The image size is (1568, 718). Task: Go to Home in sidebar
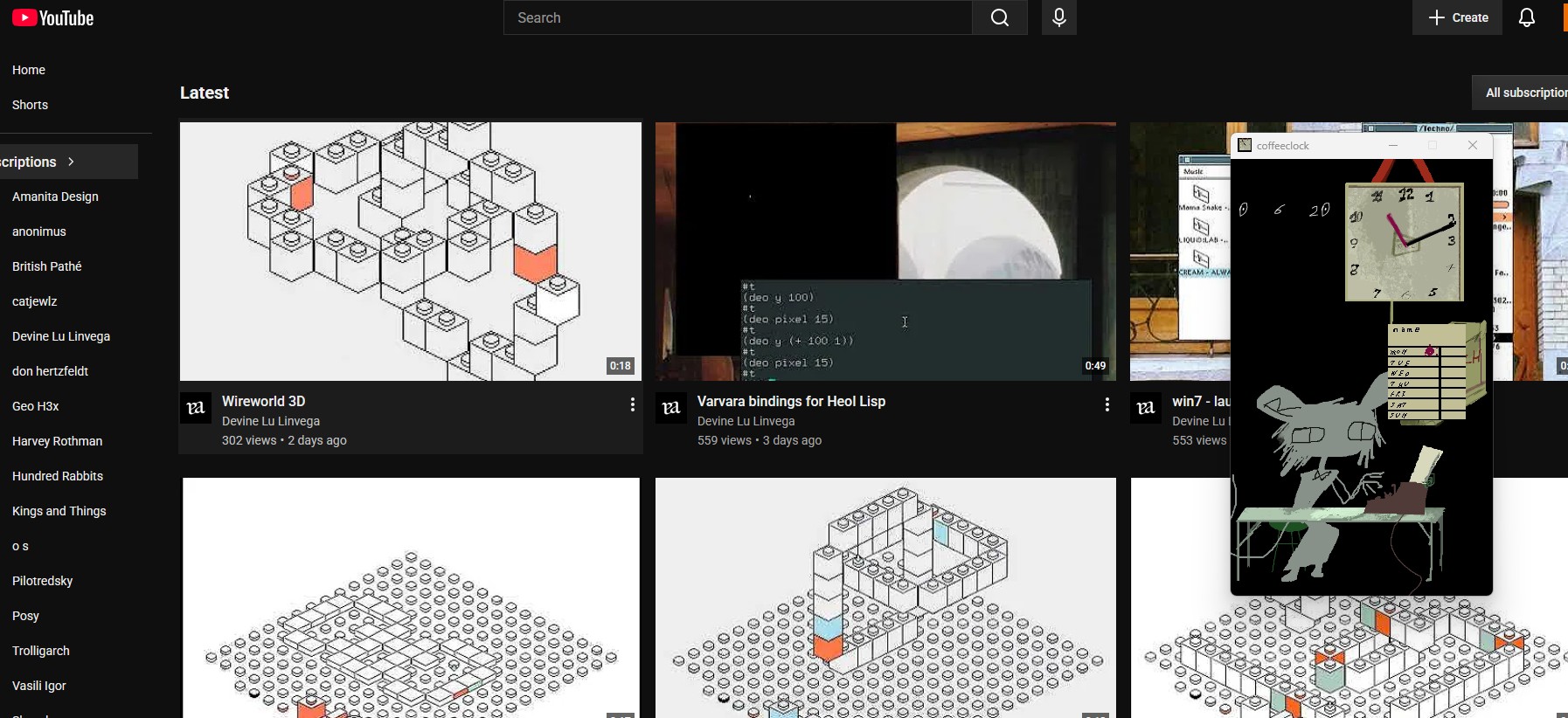[29, 70]
